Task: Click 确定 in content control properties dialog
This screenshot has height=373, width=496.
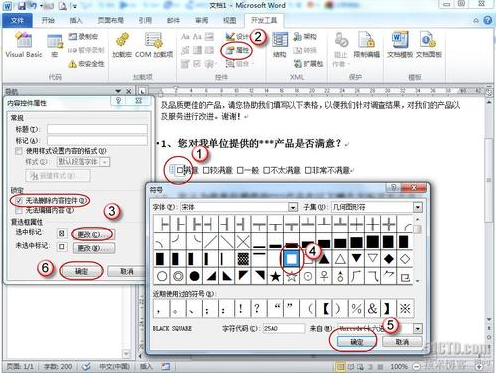Action: click(81, 271)
